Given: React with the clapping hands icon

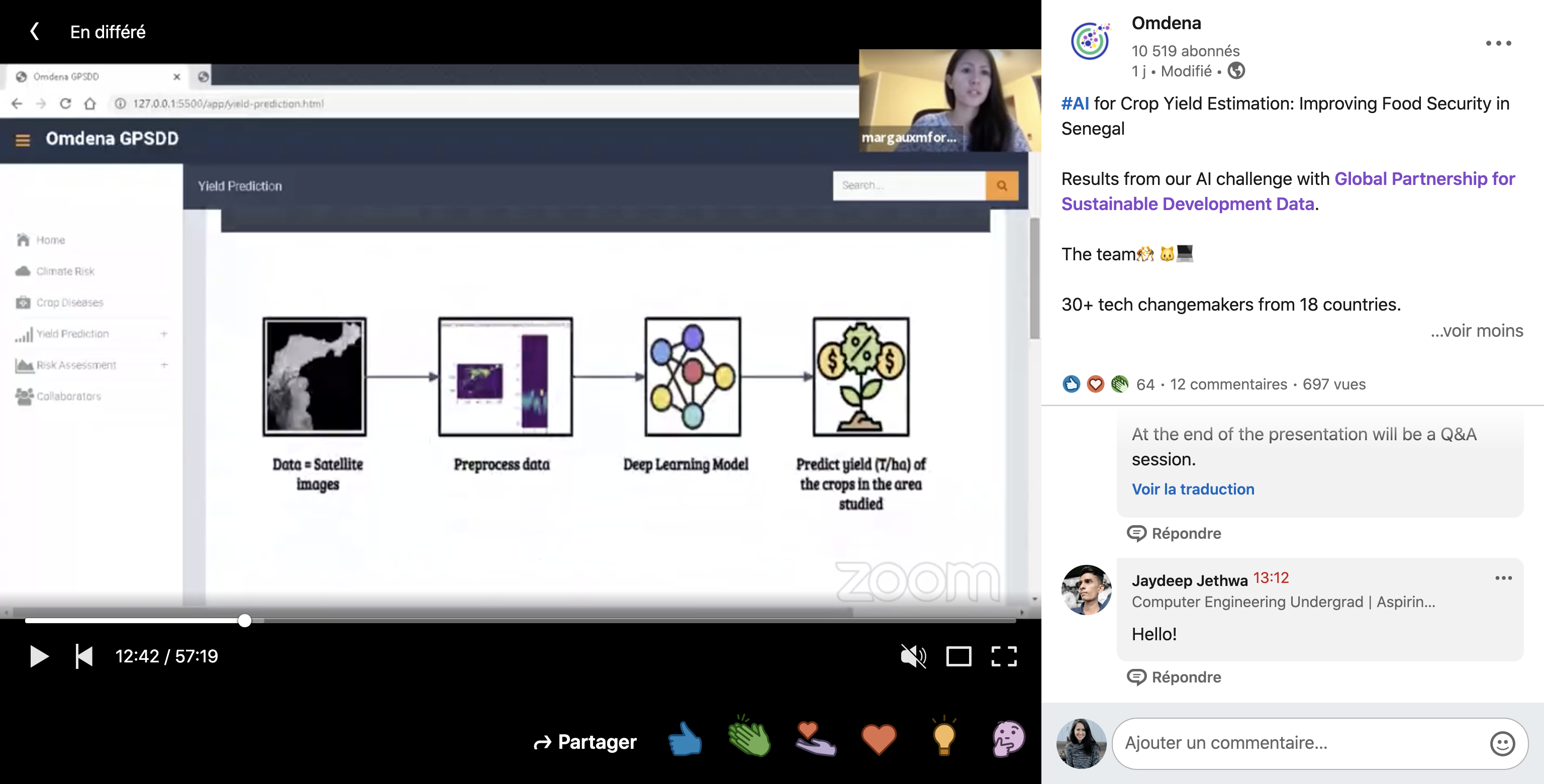Looking at the screenshot, I should pyautogui.click(x=749, y=737).
